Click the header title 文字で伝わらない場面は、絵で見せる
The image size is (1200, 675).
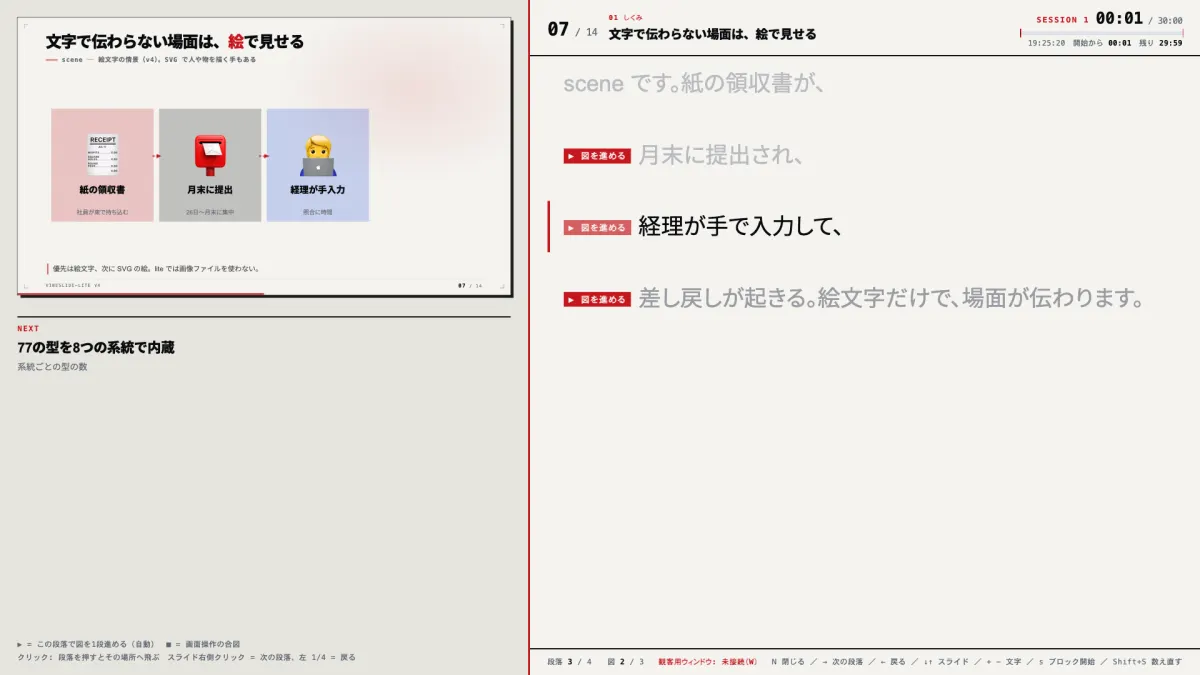712,34
